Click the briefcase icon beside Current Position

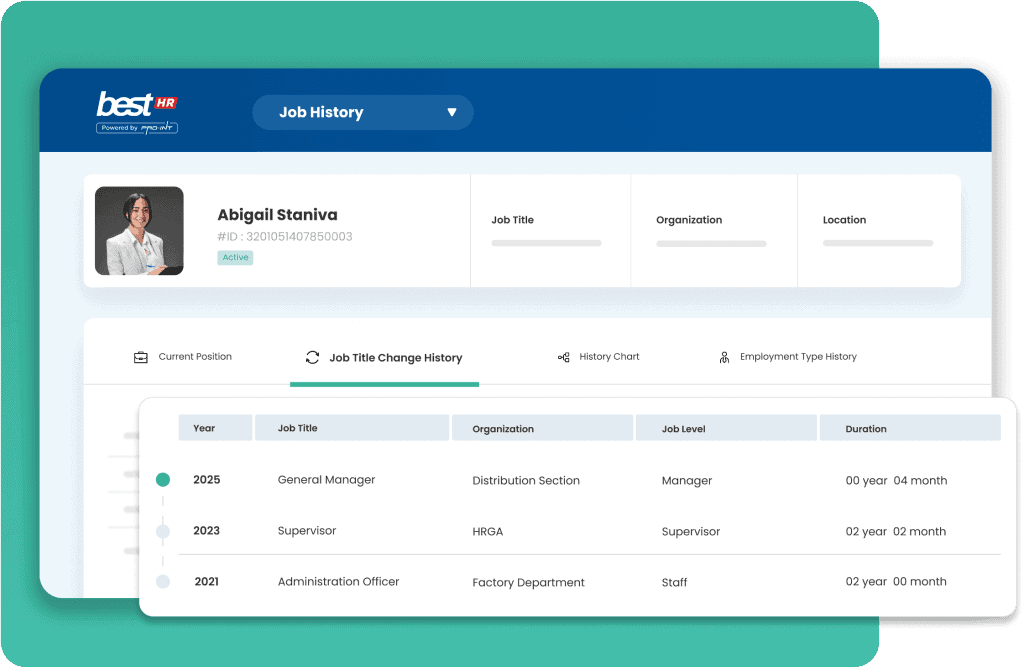point(141,357)
